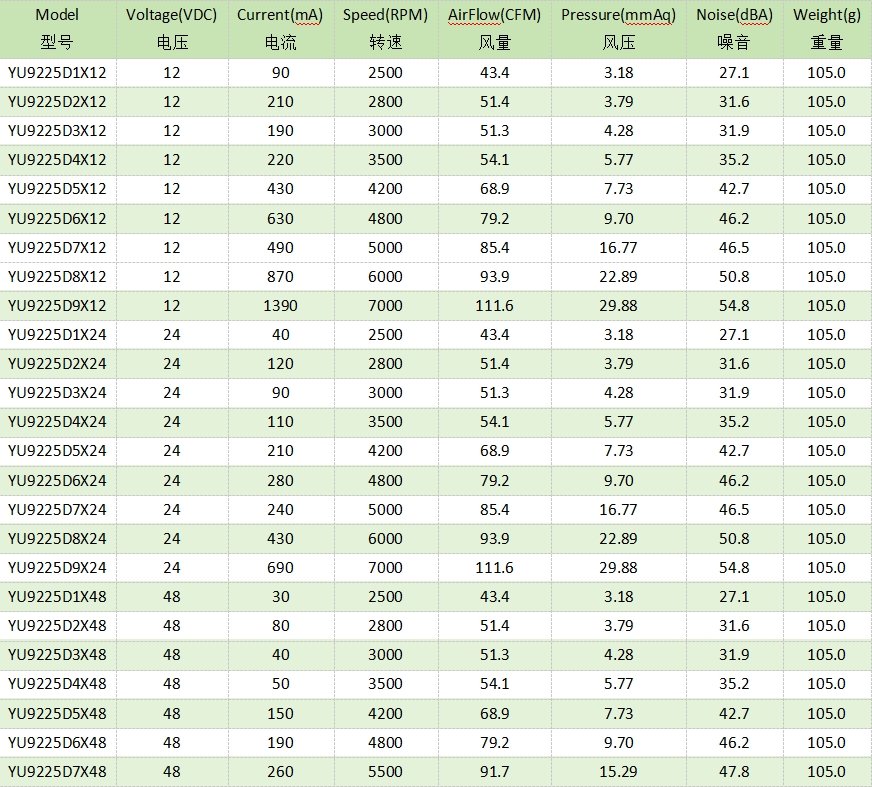Select the 91.7 airflow cell

click(x=494, y=772)
